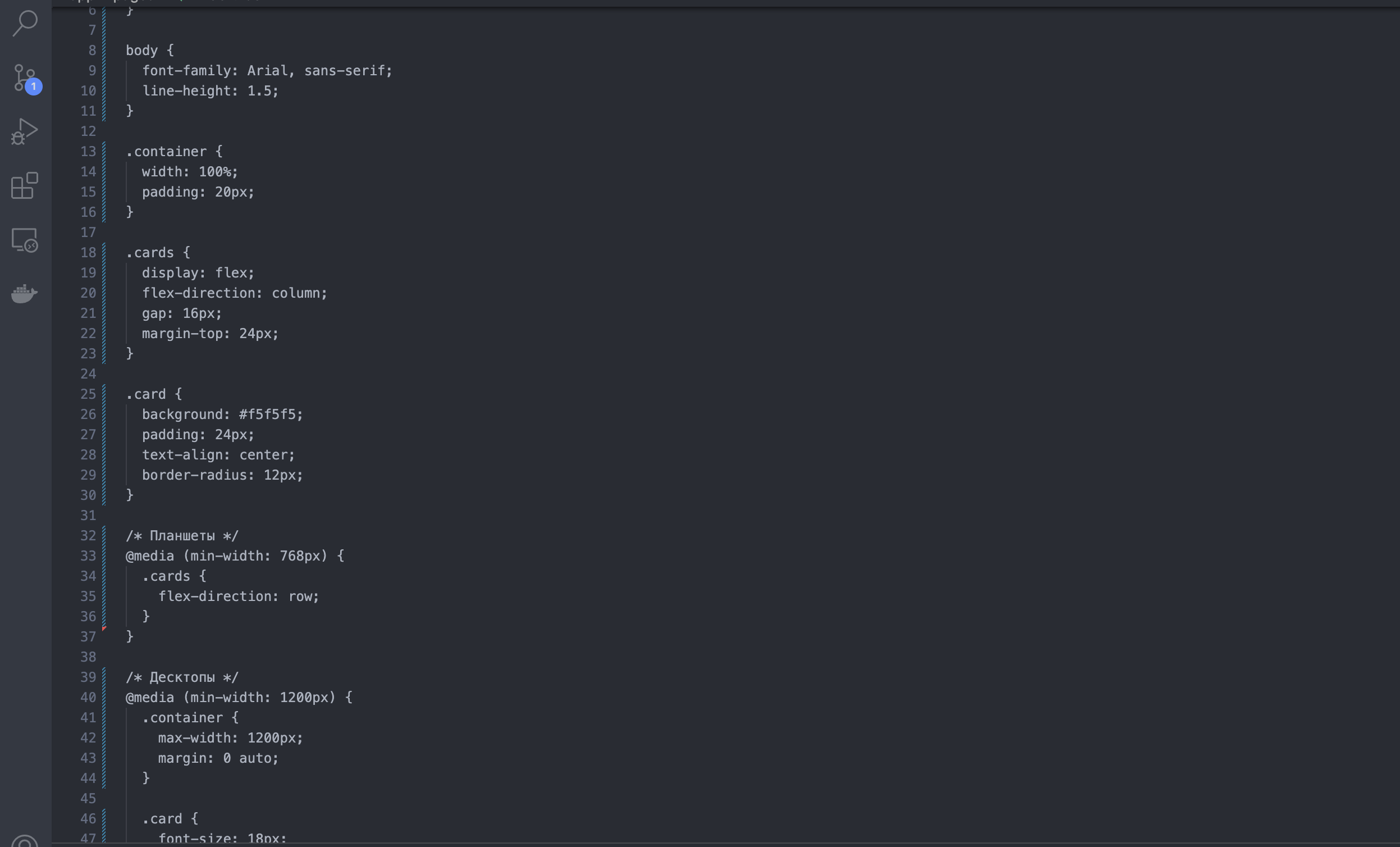This screenshot has width=1400, height=847.
Task: Open the Remote Explorer panel
Action: pos(25,240)
